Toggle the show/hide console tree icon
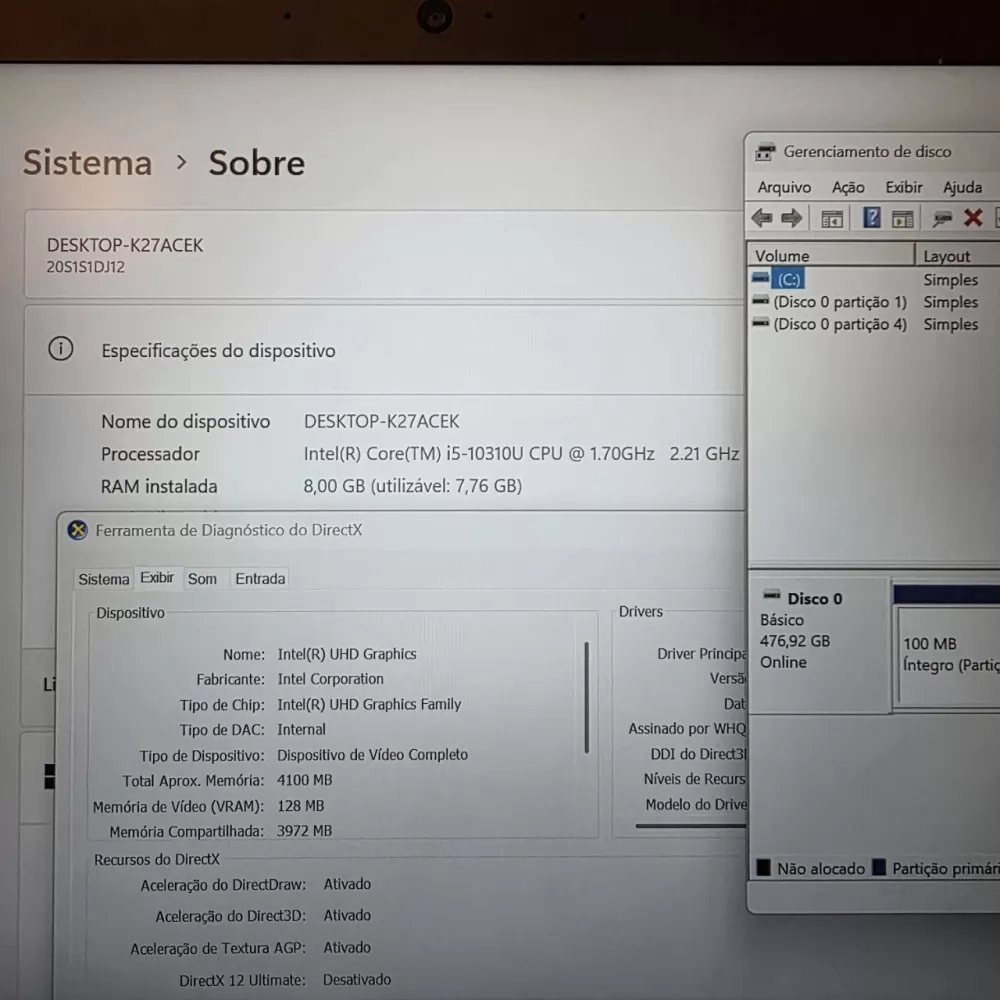Screen dimensions: 1000x1000 coord(832,218)
